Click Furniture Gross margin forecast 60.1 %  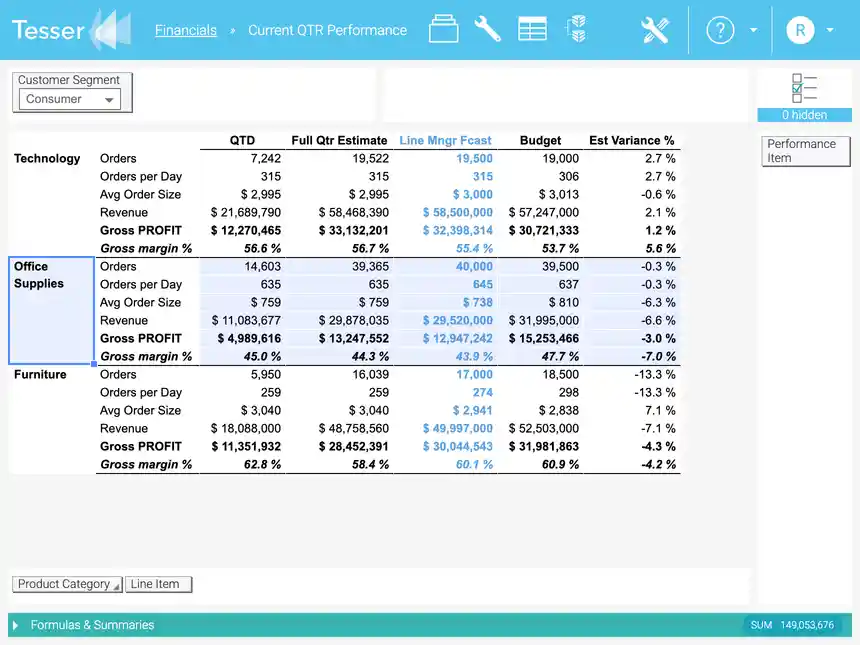(474, 465)
